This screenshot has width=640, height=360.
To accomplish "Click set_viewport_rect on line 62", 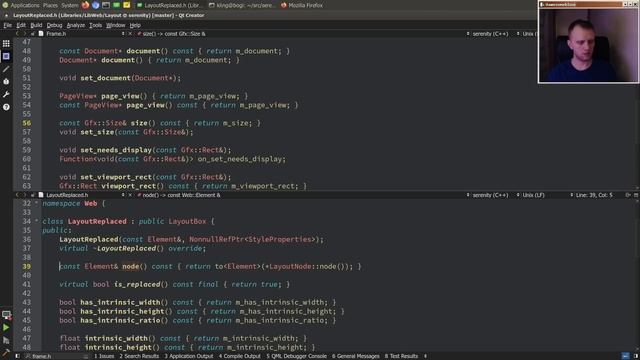I will [116, 177].
